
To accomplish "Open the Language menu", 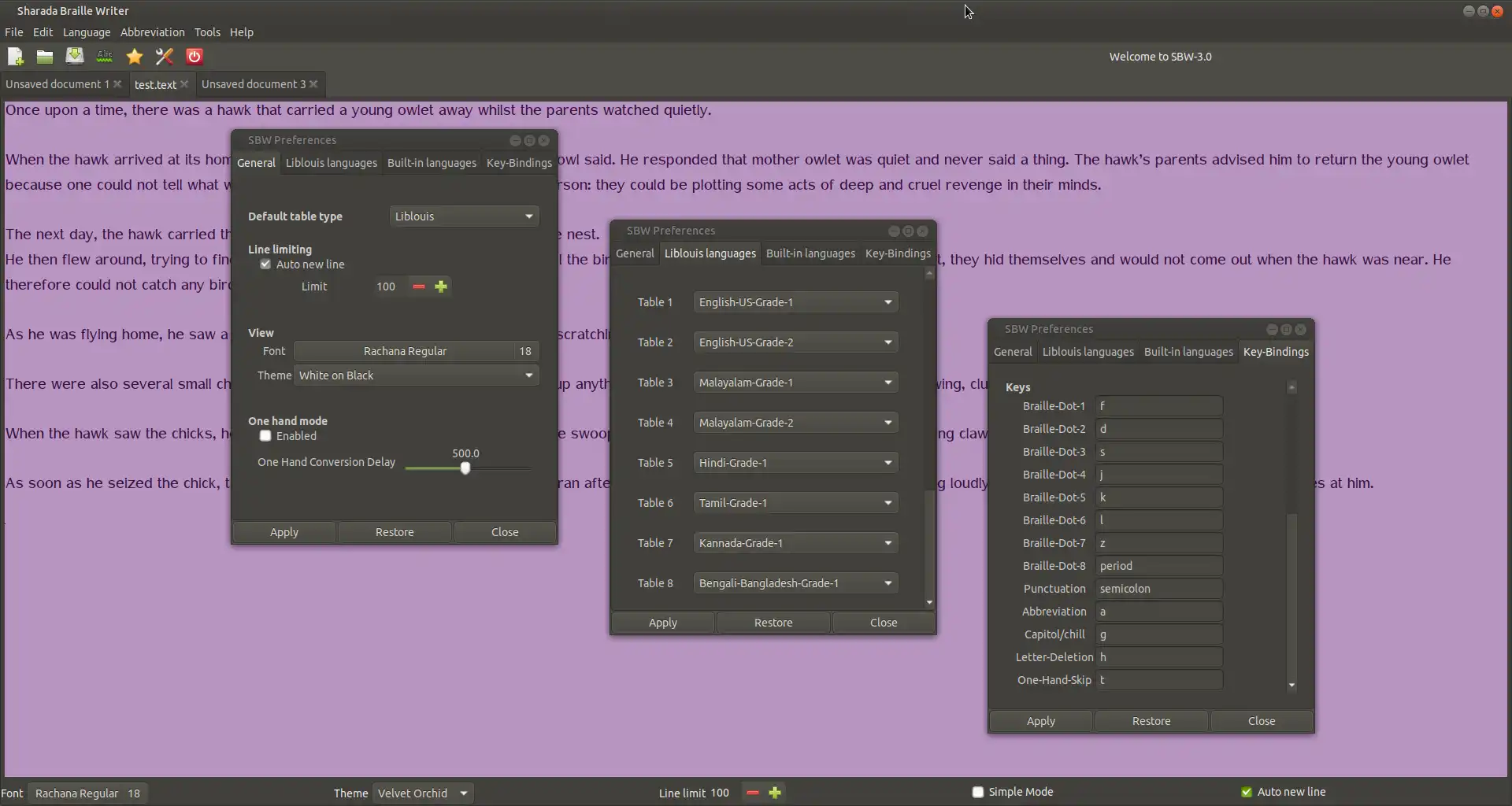I will coord(87,32).
